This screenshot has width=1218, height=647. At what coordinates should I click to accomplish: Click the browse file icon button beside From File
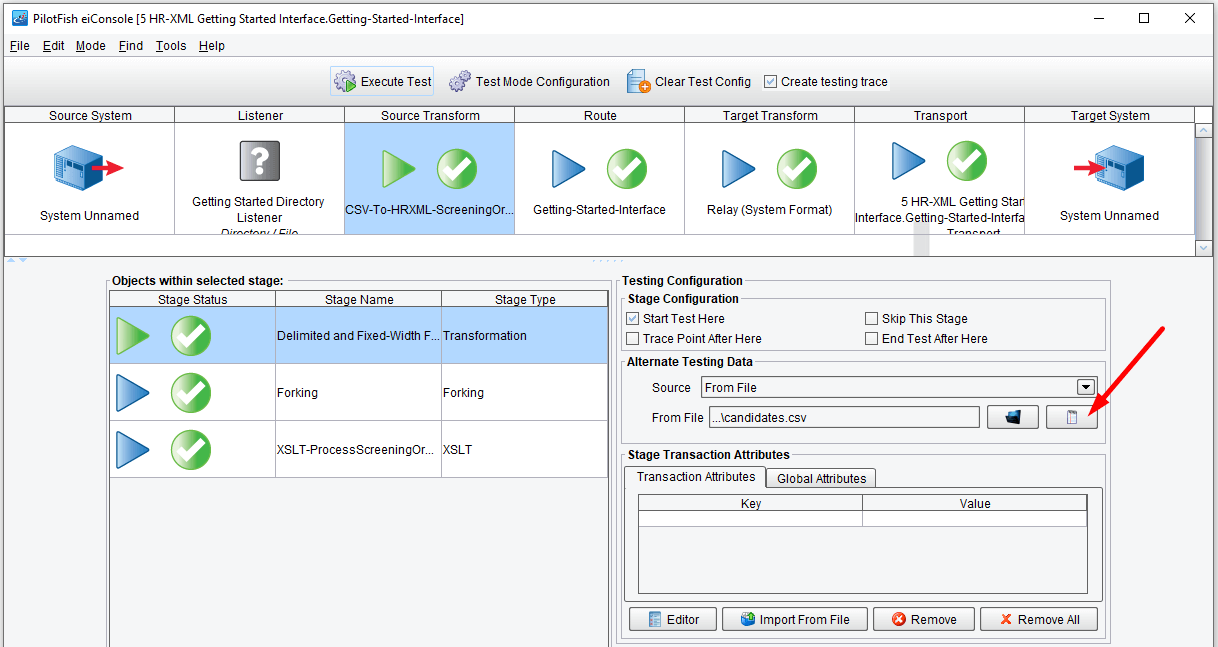tap(1012, 417)
